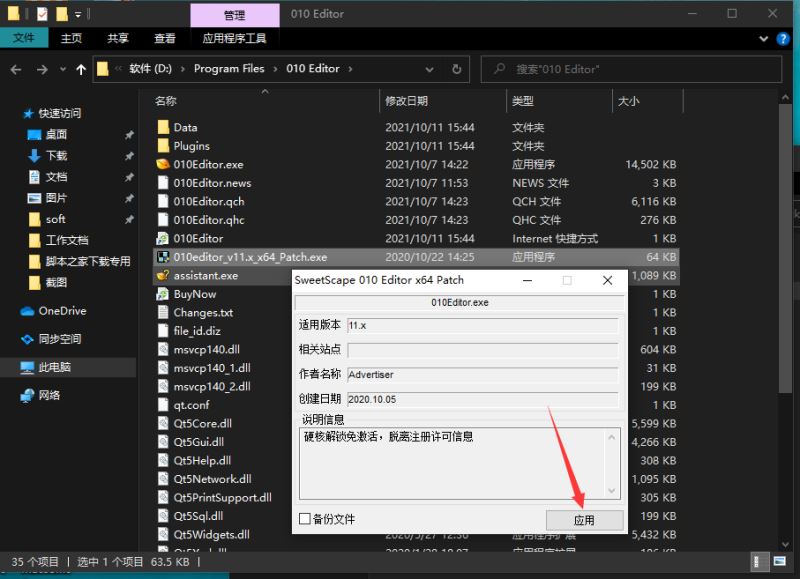The height and width of the screenshot is (579, 800).
Task: Open the soft folder in sidebar
Action: pos(55,219)
